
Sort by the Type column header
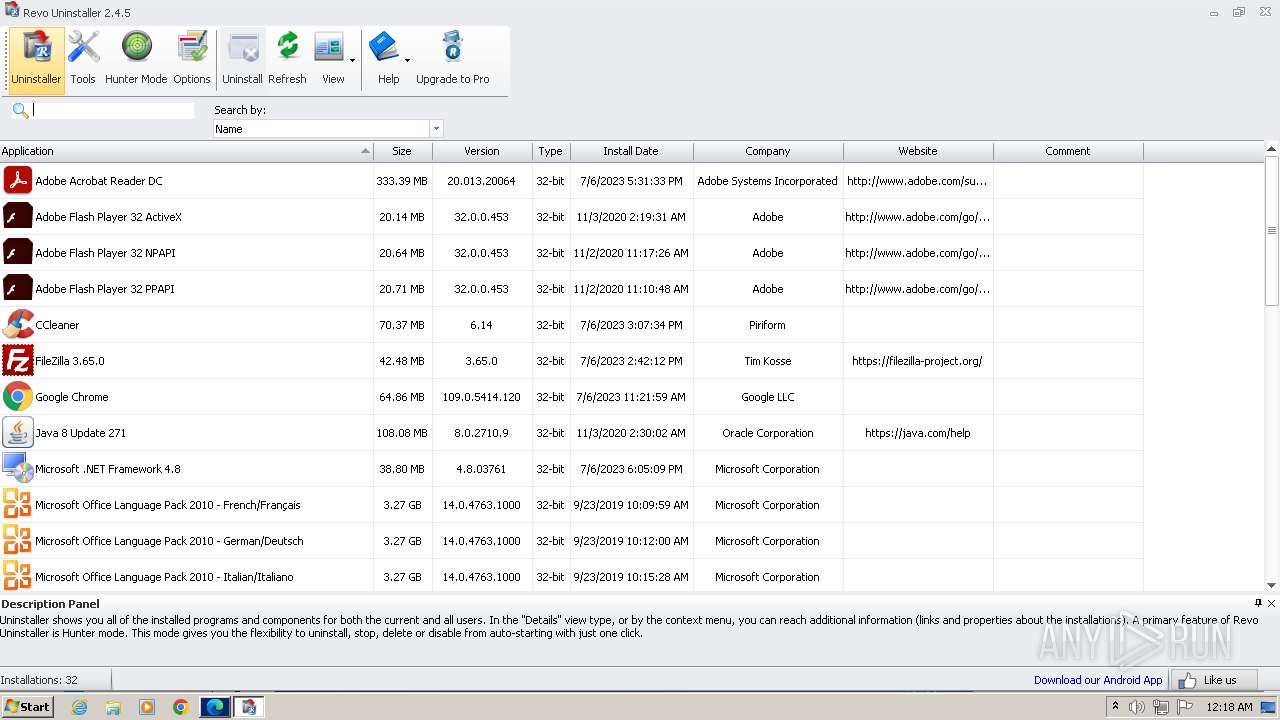pyautogui.click(x=551, y=151)
